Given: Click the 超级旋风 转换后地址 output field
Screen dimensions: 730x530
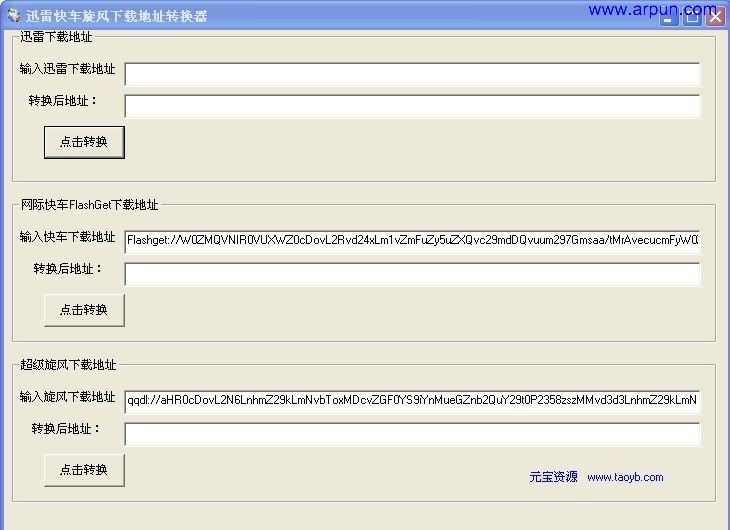Looking at the screenshot, I should (x=412, y=434).
